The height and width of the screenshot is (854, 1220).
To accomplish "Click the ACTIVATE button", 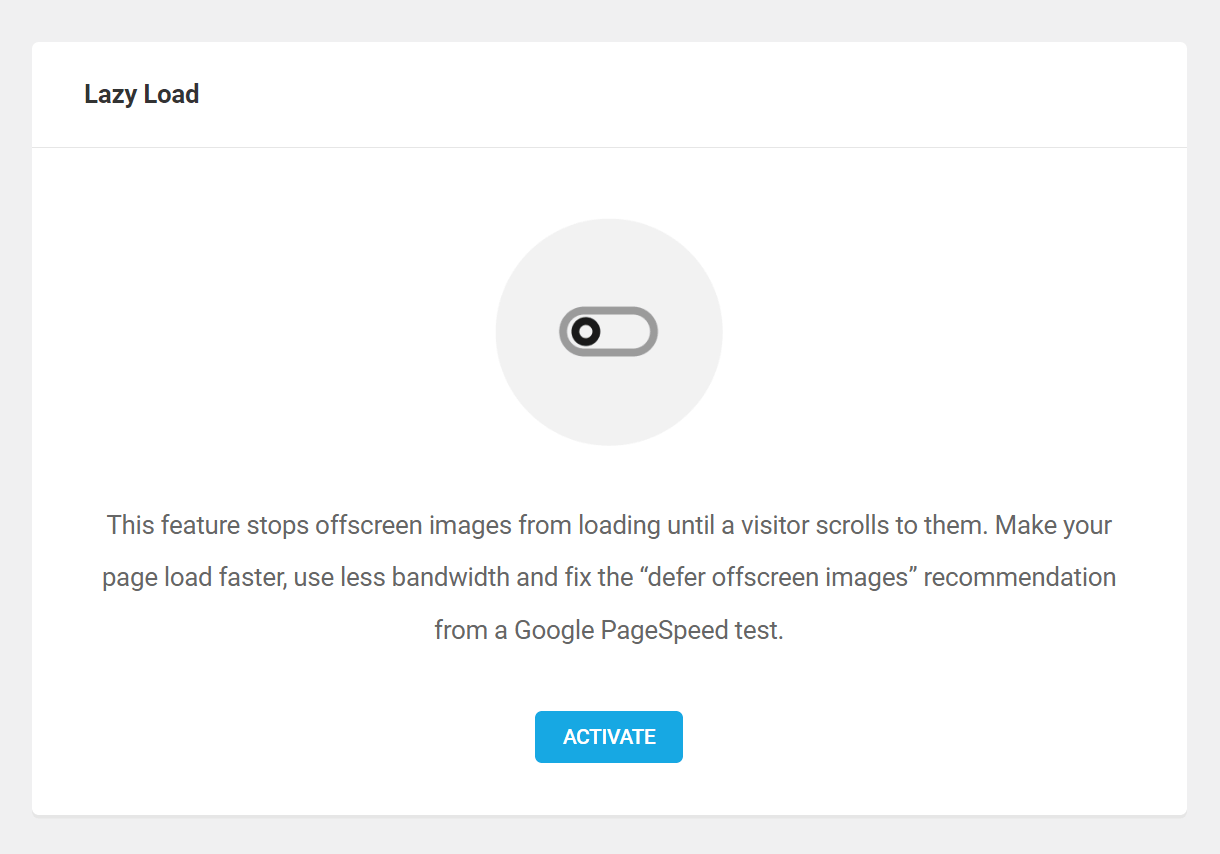I will (609, 737).
